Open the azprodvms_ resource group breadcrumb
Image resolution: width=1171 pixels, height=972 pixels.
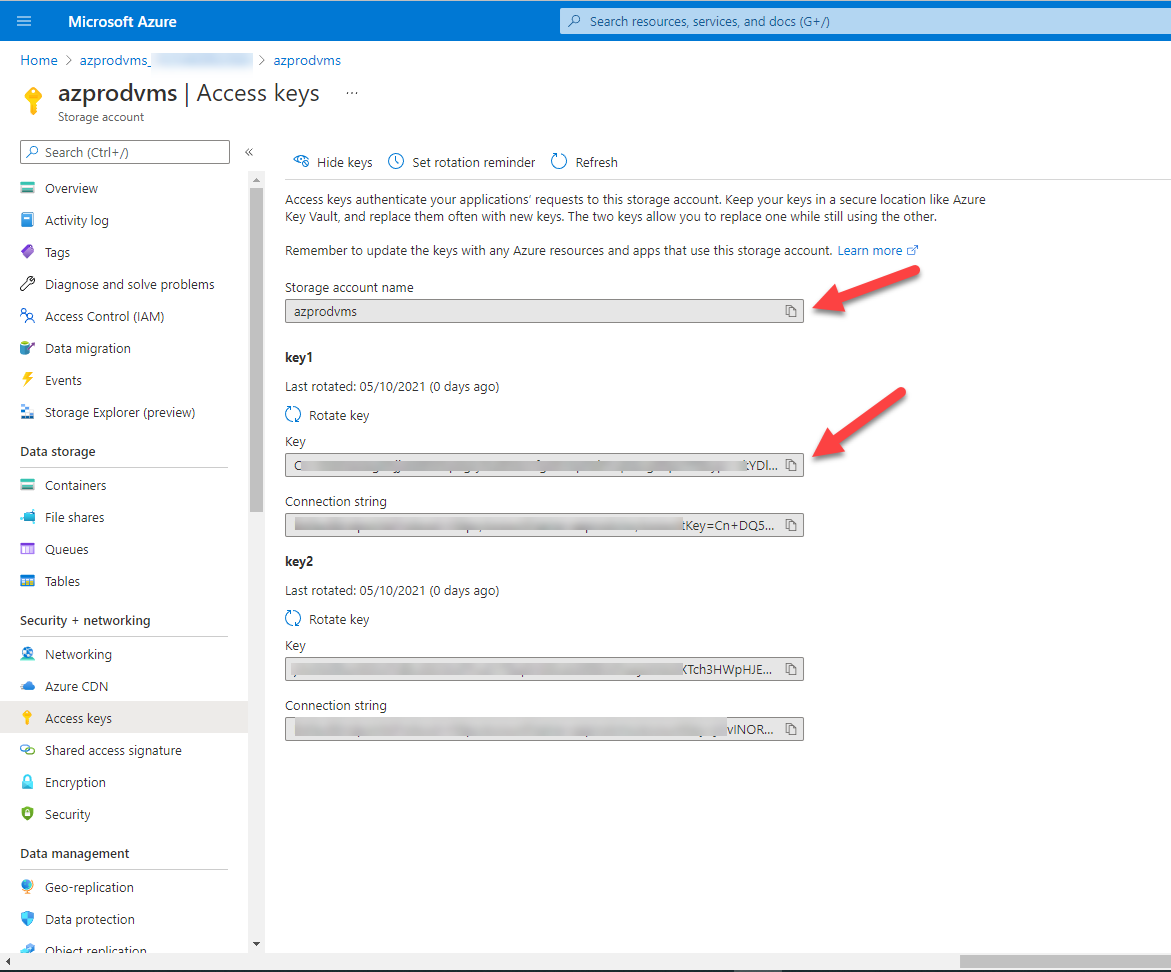(x=166, y=60)
